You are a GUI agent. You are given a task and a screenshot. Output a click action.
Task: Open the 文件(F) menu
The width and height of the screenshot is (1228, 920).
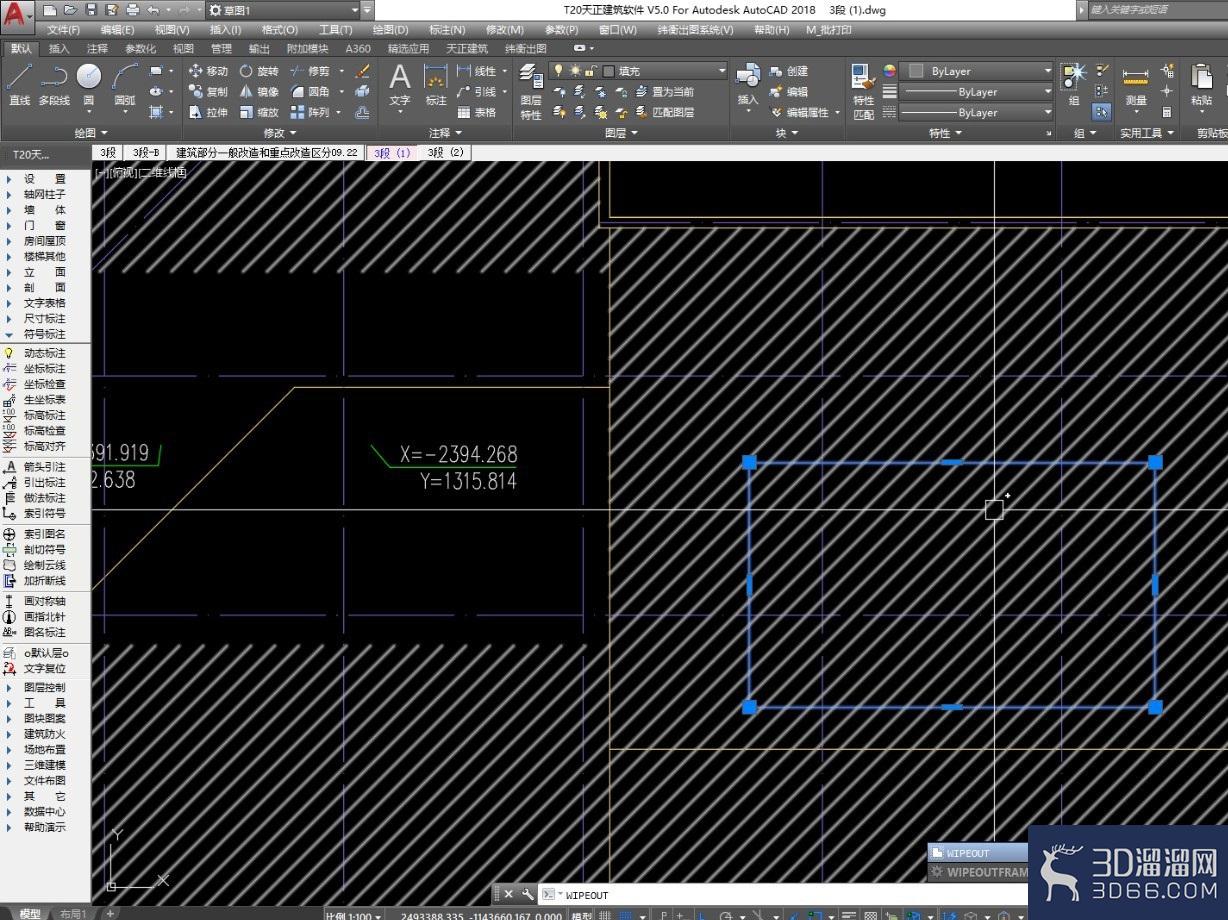(63, 30)
